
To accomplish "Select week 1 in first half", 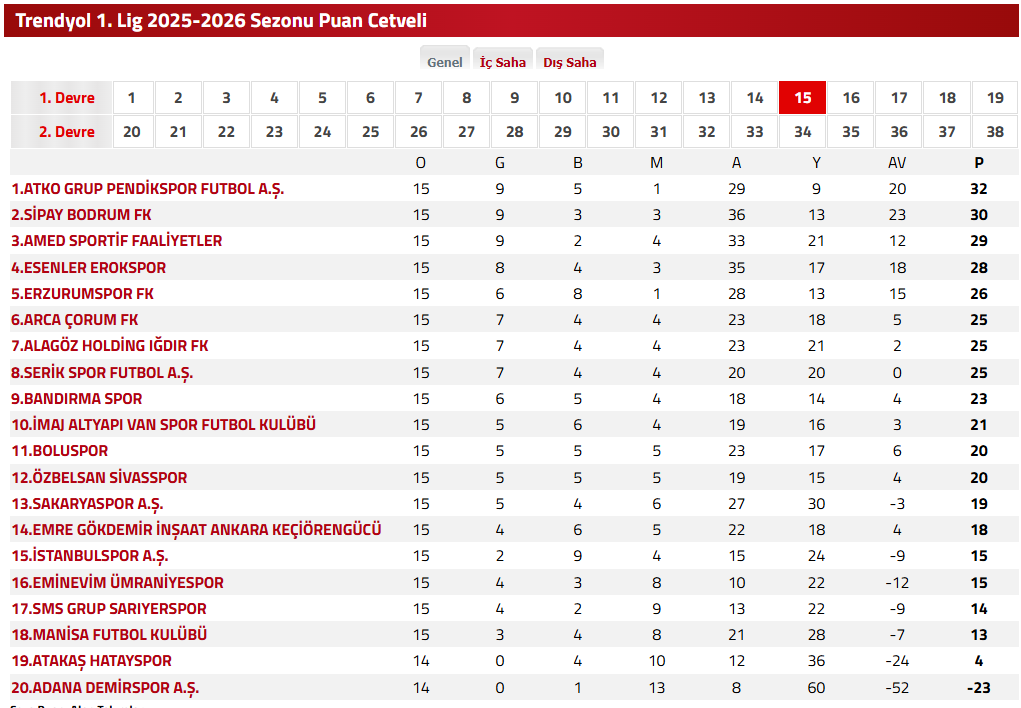I will pos(131,98).
